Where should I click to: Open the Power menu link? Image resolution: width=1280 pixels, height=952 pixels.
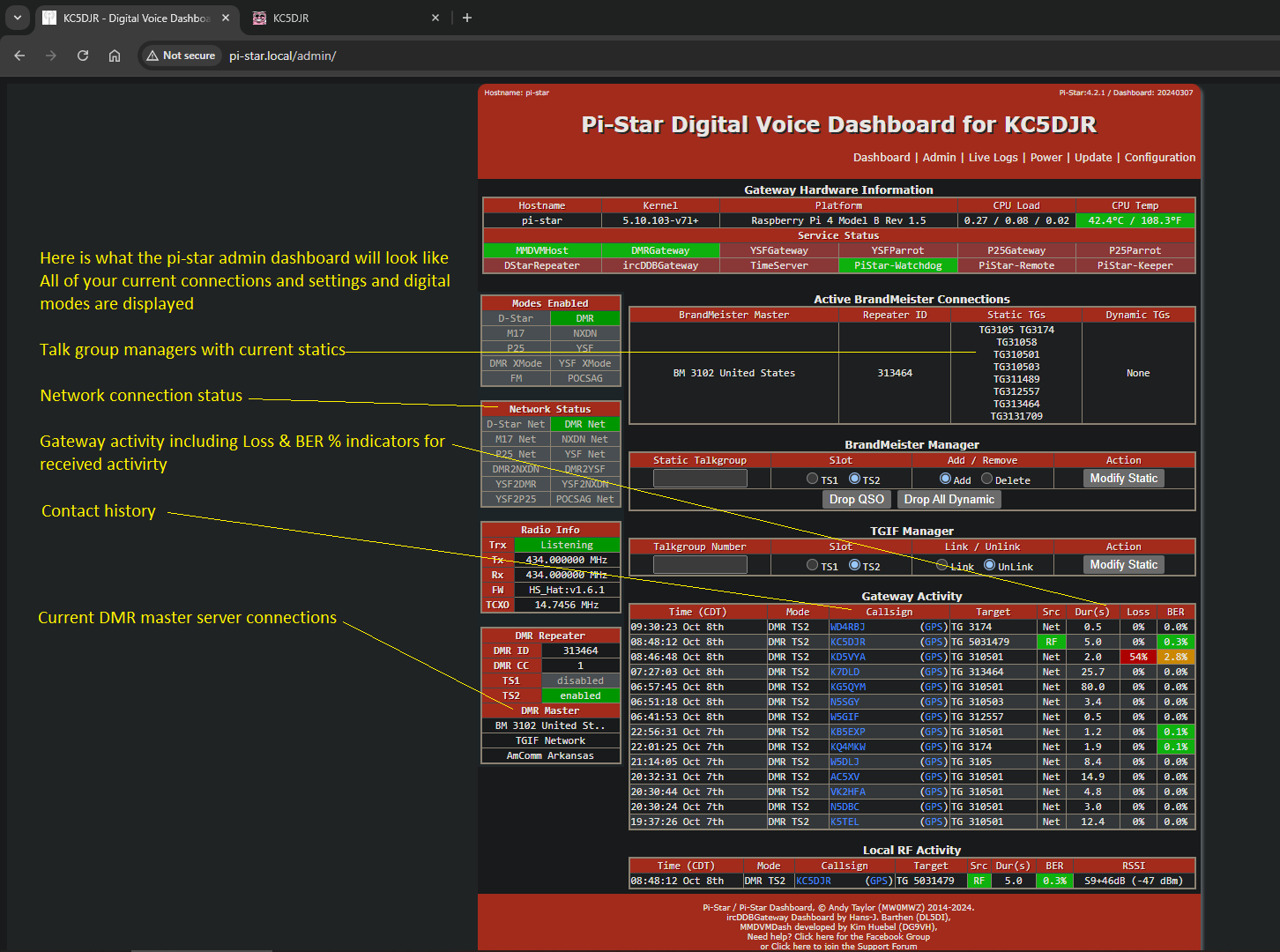coord(1046,158)
